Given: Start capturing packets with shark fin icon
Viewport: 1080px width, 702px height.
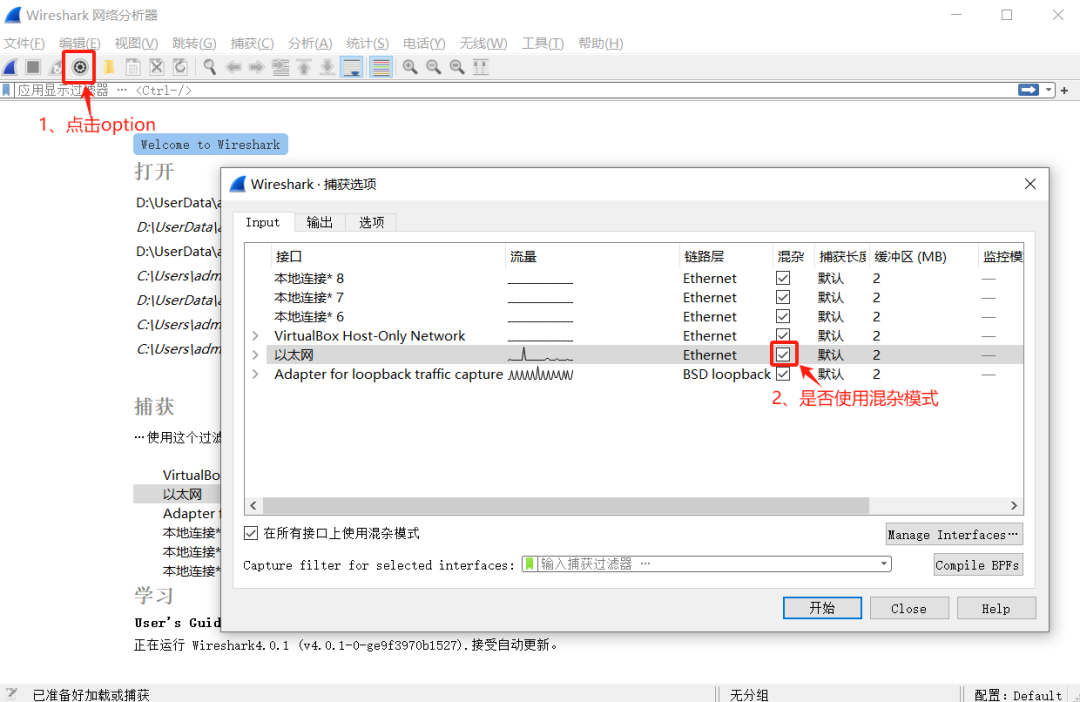Looking at the screenshot, I should tap(10, 67).
